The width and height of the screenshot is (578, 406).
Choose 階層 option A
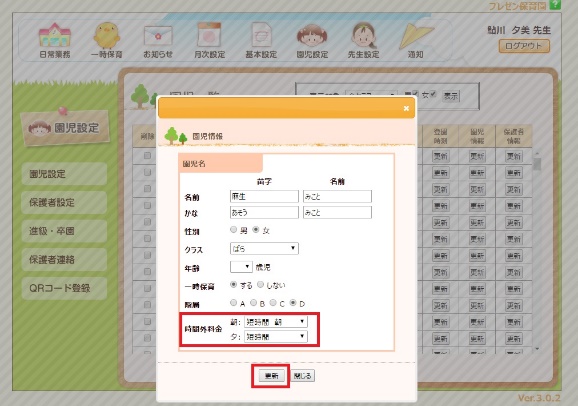pos(233,303)
